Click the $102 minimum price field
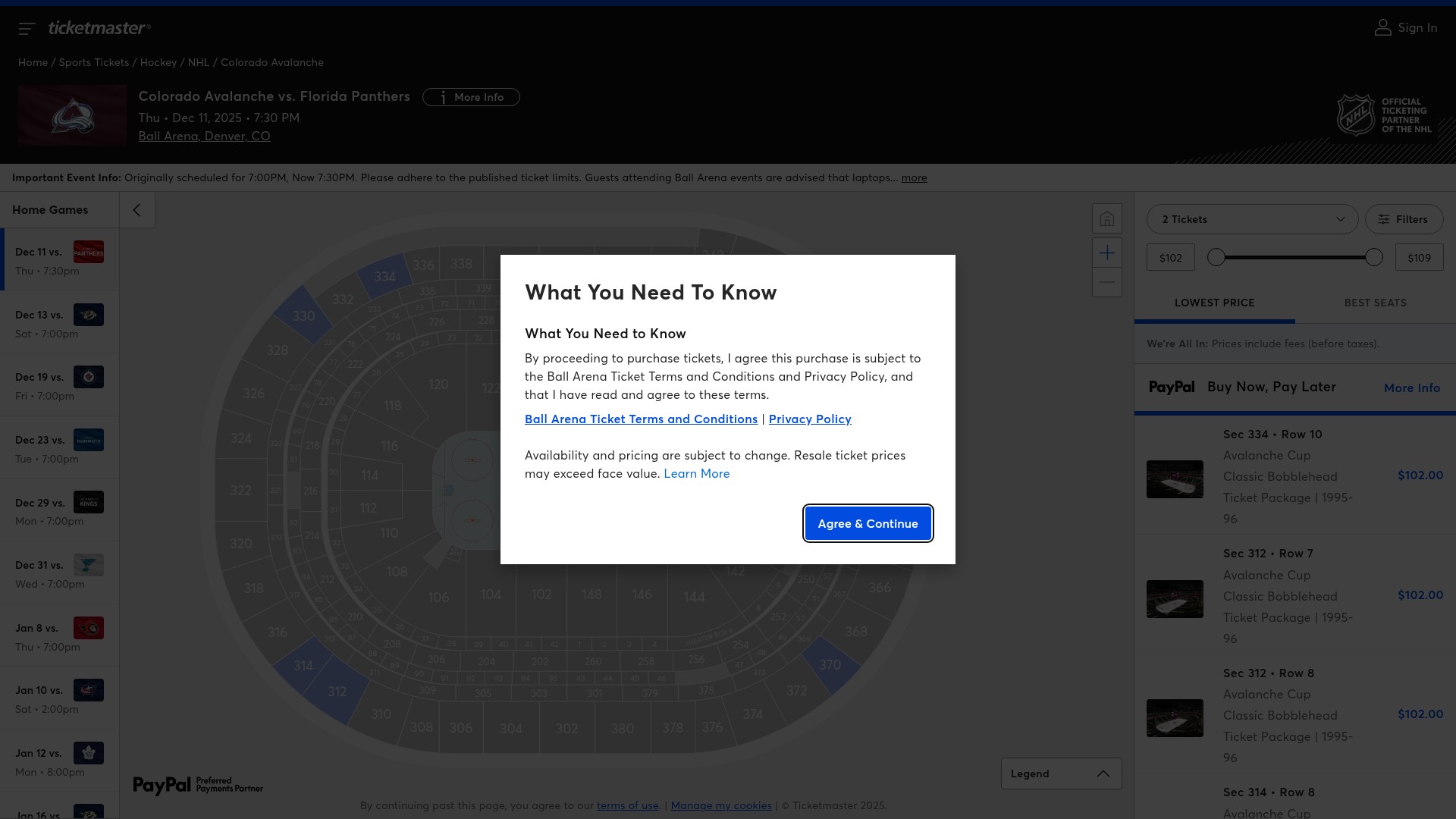Screen dimensions: 1456x819 point(1170,257)
